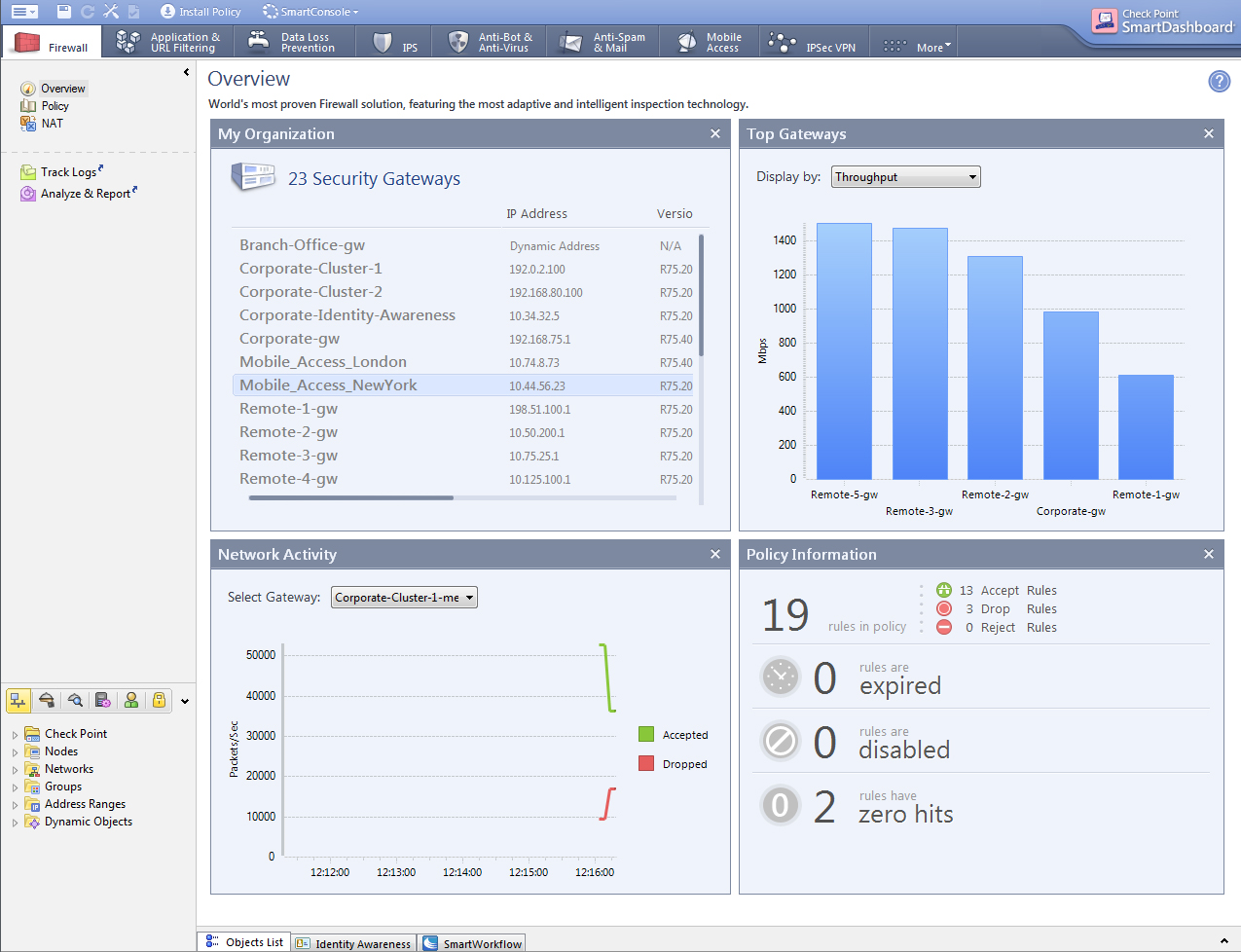
Task: Switch to Application & URL Filtering tab
Action: [168, 42]
